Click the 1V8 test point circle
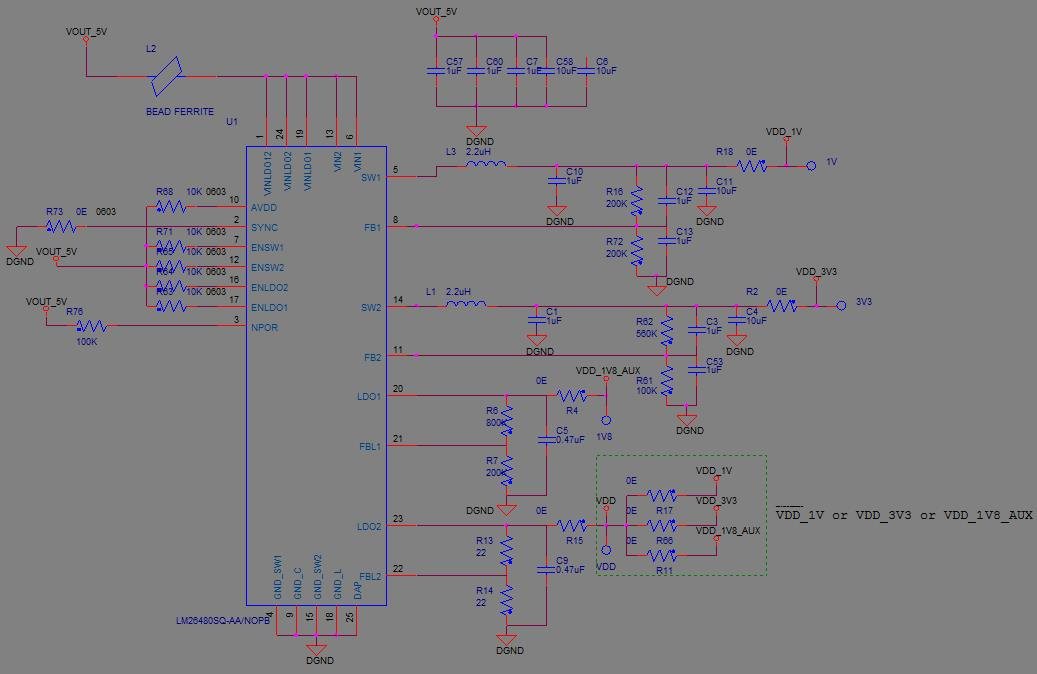 coord(606,420)
